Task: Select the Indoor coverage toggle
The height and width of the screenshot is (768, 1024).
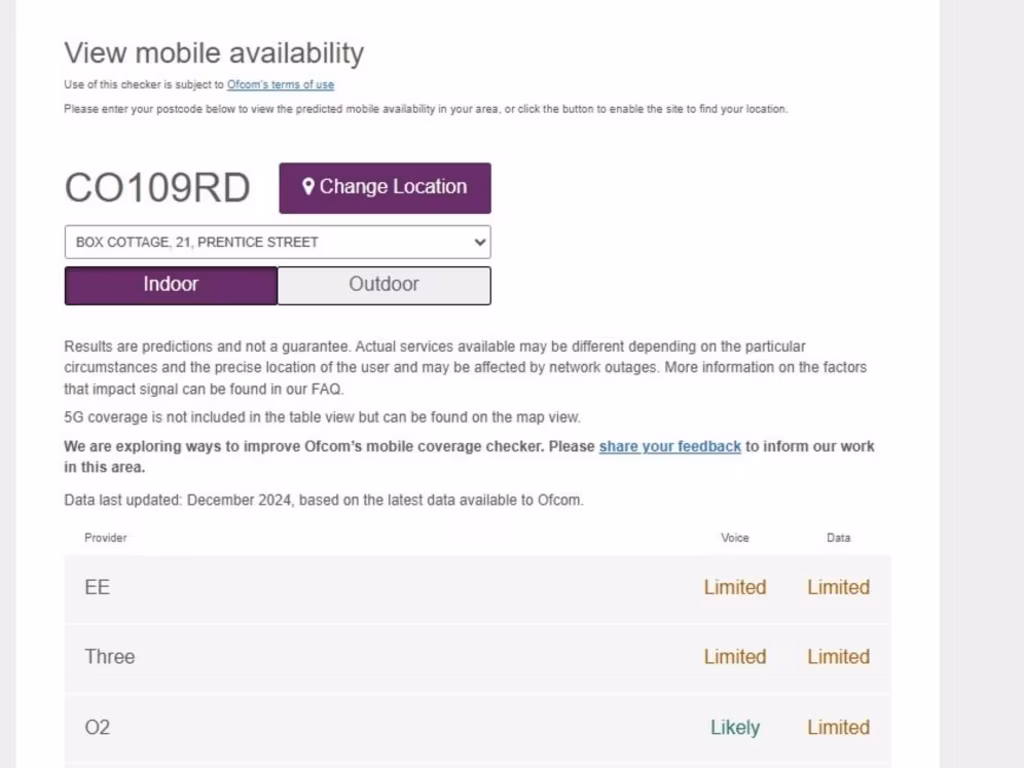Action: point(171,285)
